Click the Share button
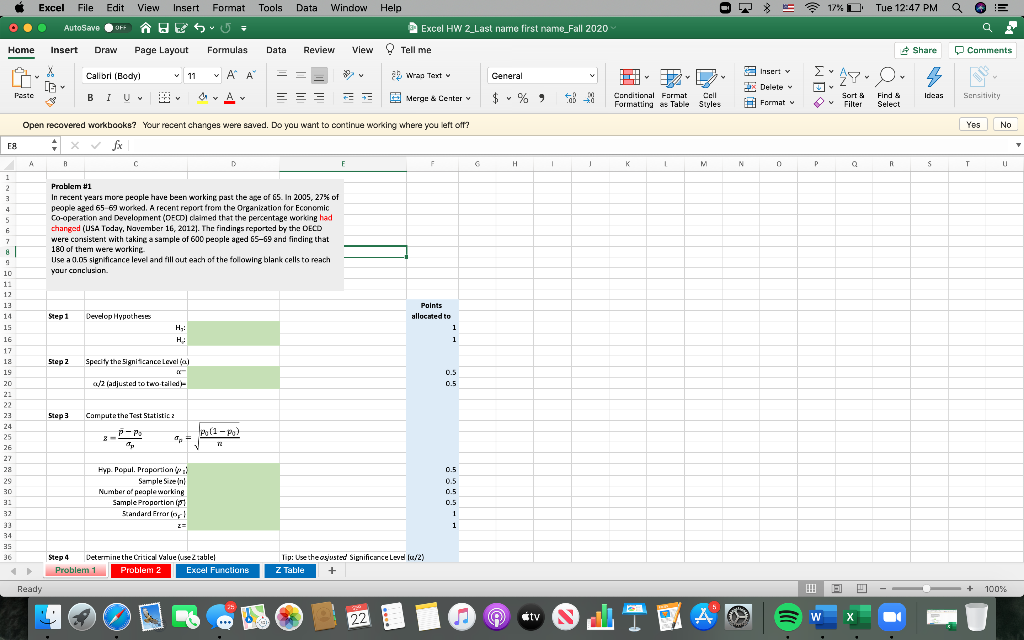The width and height of the screenshot is (1024, 640). 920,49
